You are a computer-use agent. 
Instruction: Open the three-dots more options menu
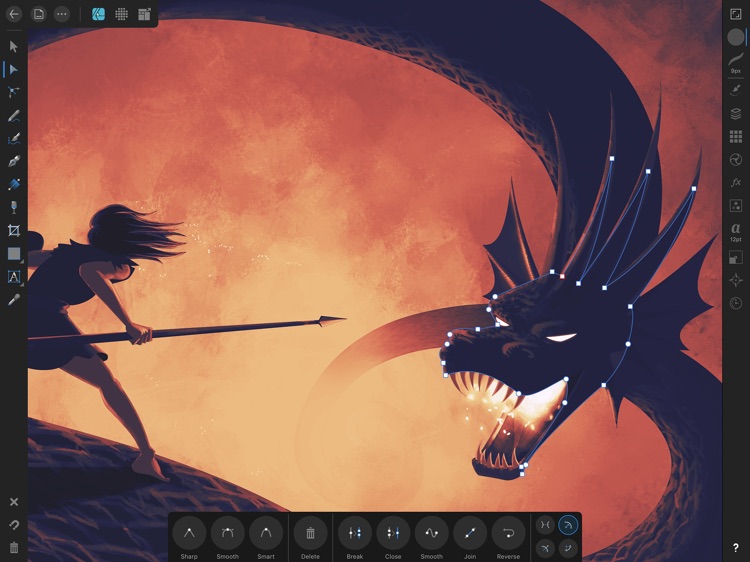(x=62, y=14)
